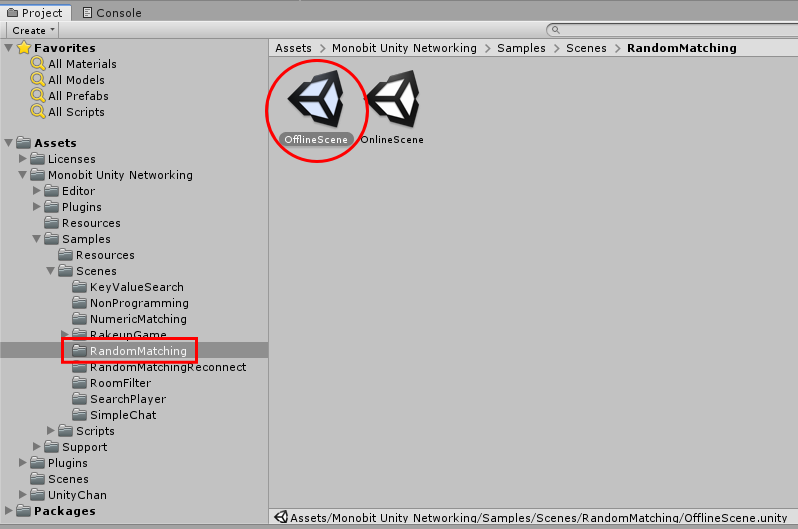Select the RandomMatching folder in tree

tap(129, 351)
